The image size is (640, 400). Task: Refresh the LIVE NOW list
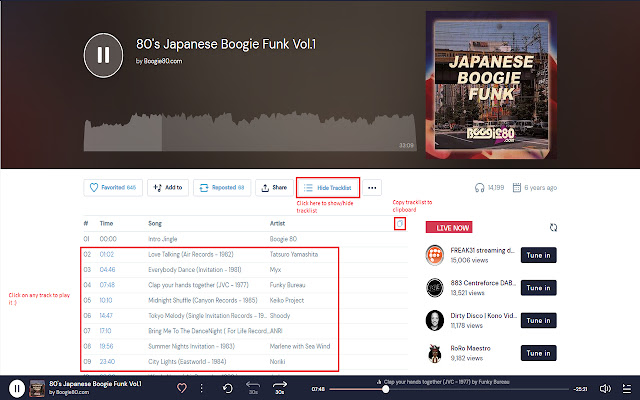click(553, 227)
